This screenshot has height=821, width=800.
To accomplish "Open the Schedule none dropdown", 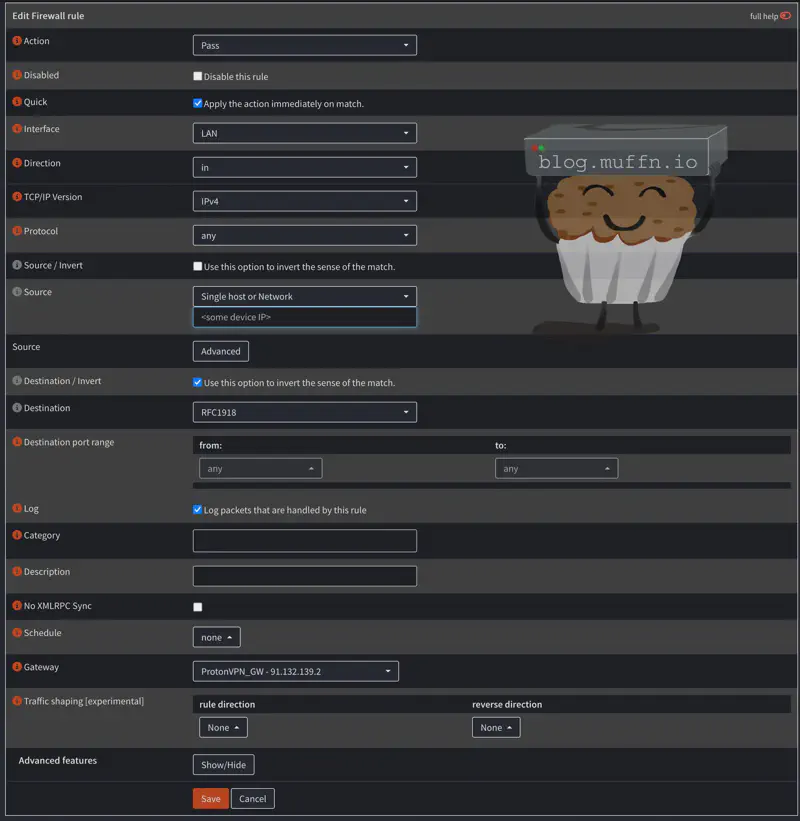I will (x=216, y=637).
